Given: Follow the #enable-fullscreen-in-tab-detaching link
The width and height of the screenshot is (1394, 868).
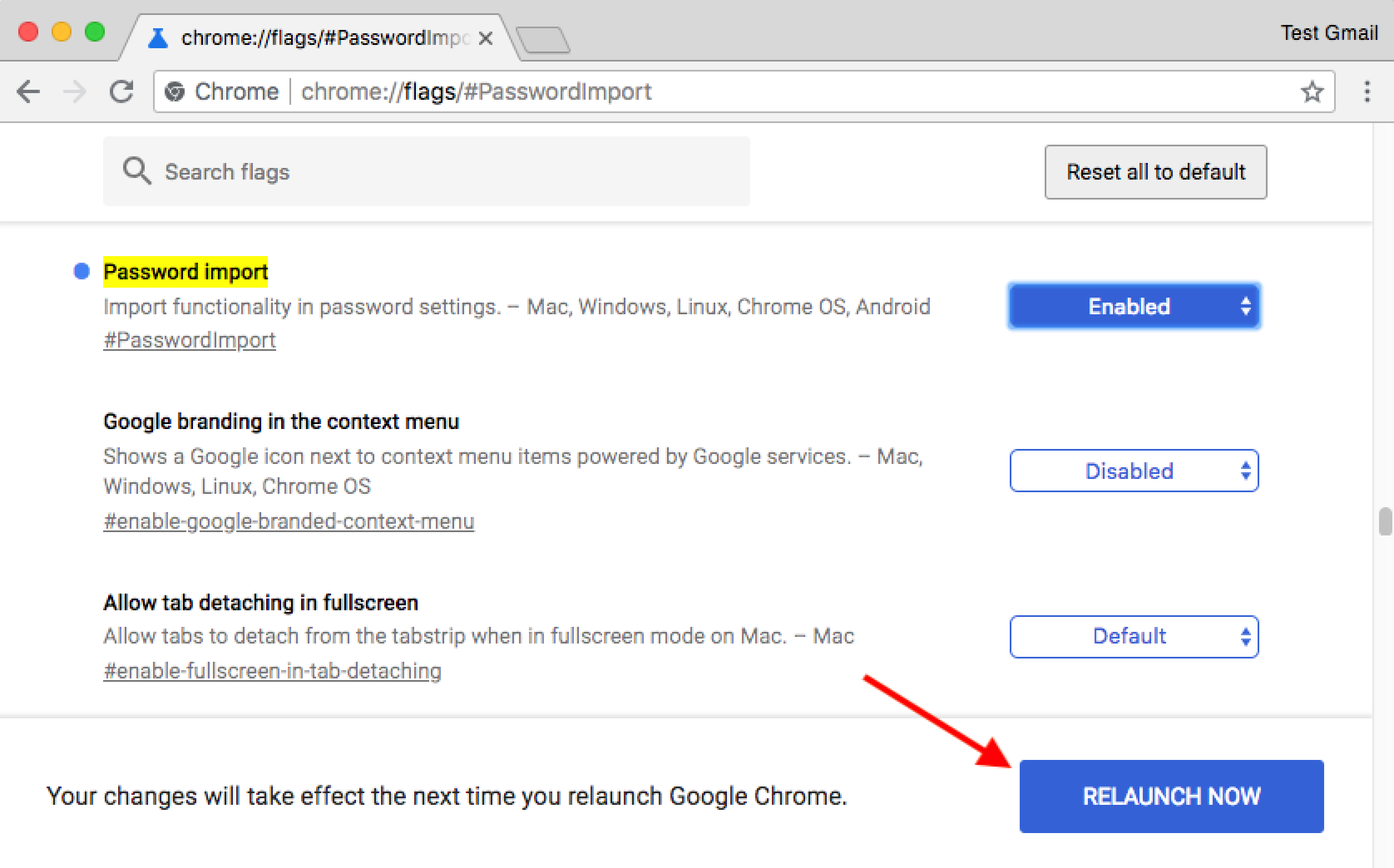Looking at the screenshot, I should pyautogui.click(x=272, y=671).
